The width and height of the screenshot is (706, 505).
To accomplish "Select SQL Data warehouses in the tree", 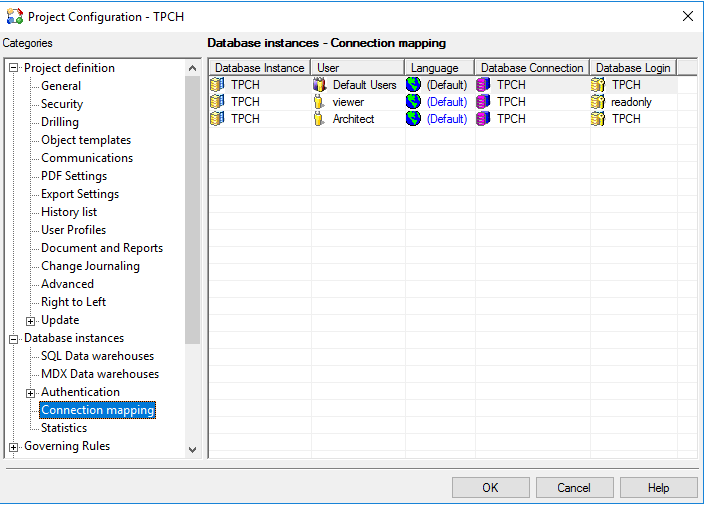I will point(97,356).
